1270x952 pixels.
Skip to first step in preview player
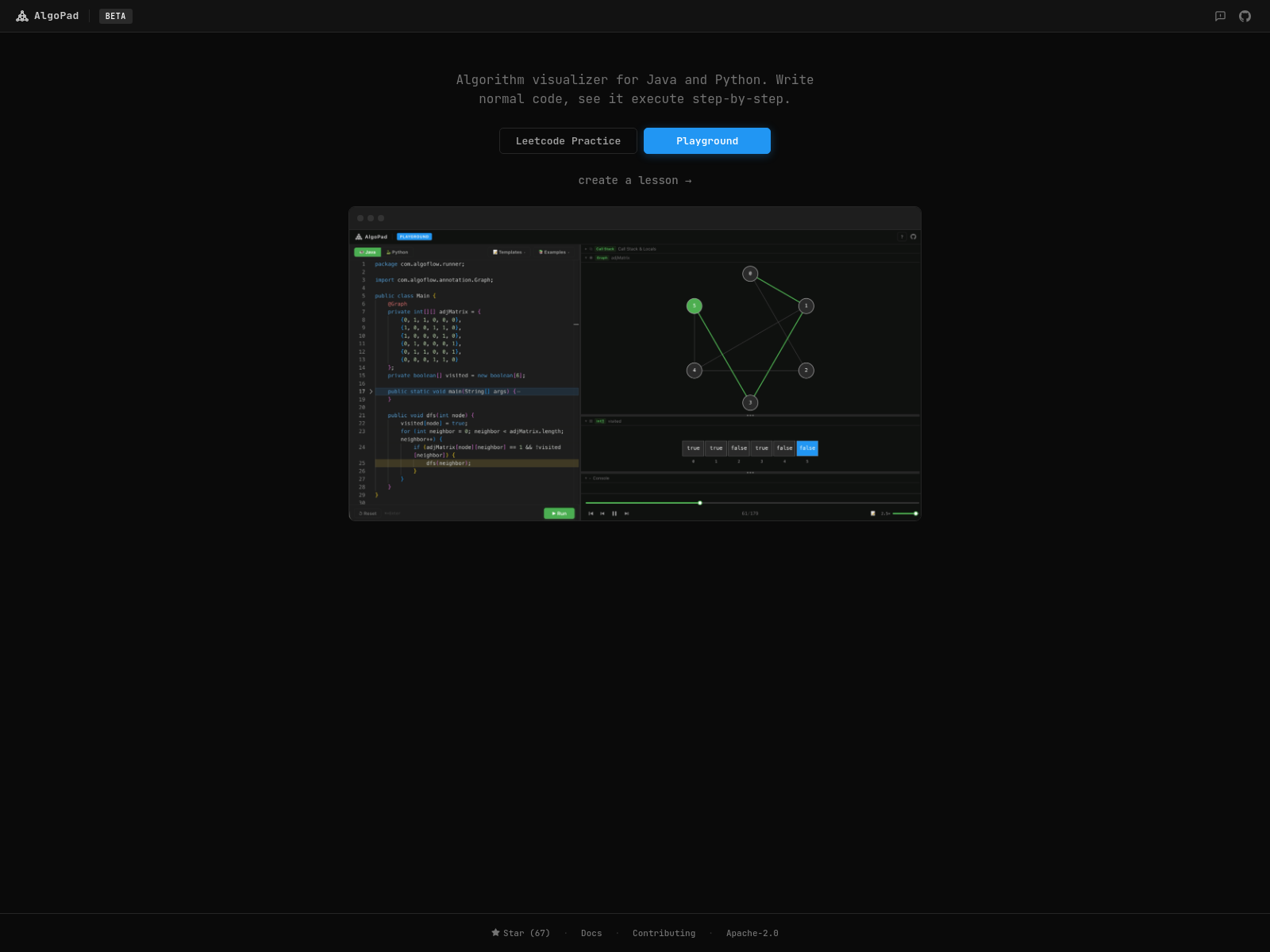(591, 513)
